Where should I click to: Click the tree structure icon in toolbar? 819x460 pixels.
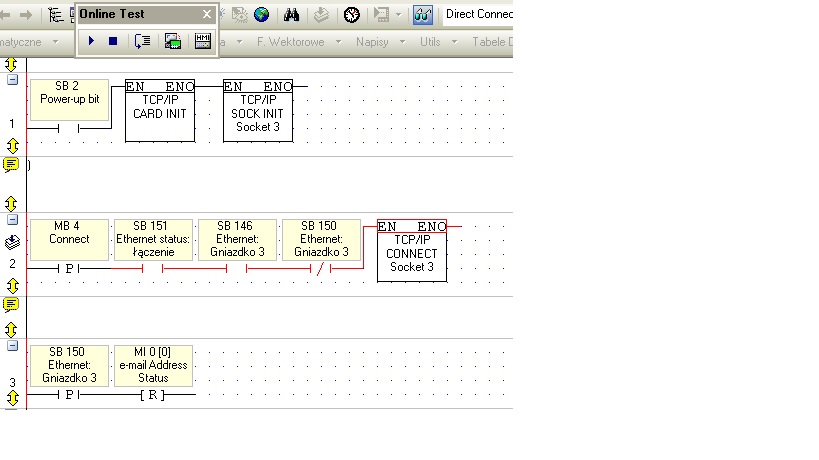(x=55, y=15)
